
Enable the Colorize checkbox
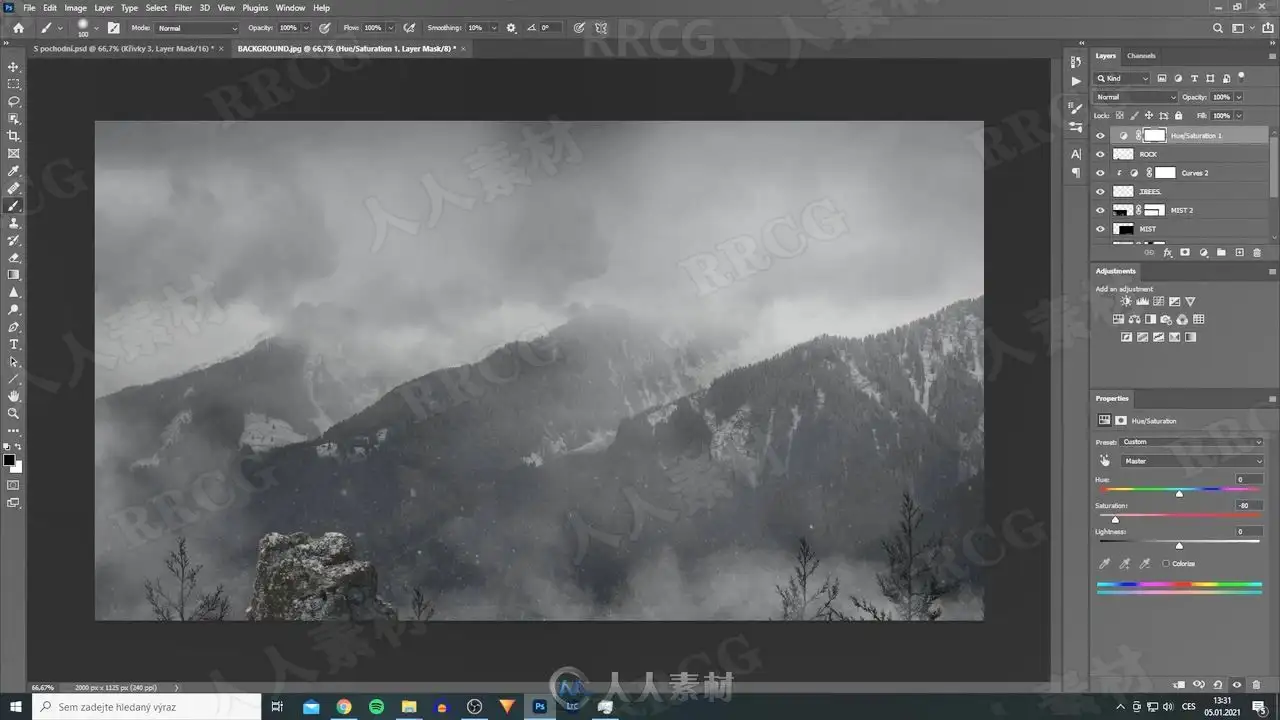click(1166, 564)
